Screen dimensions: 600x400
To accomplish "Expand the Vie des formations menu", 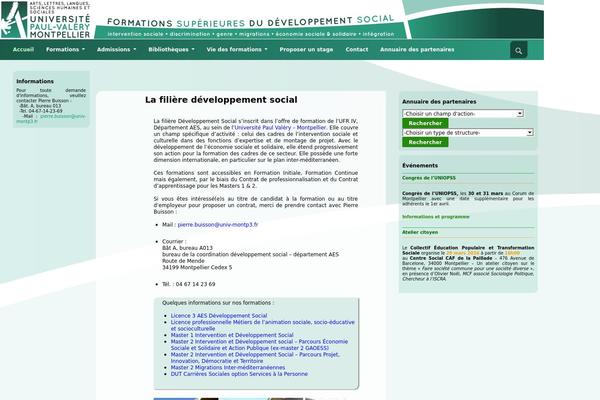I will coord(237,49).
